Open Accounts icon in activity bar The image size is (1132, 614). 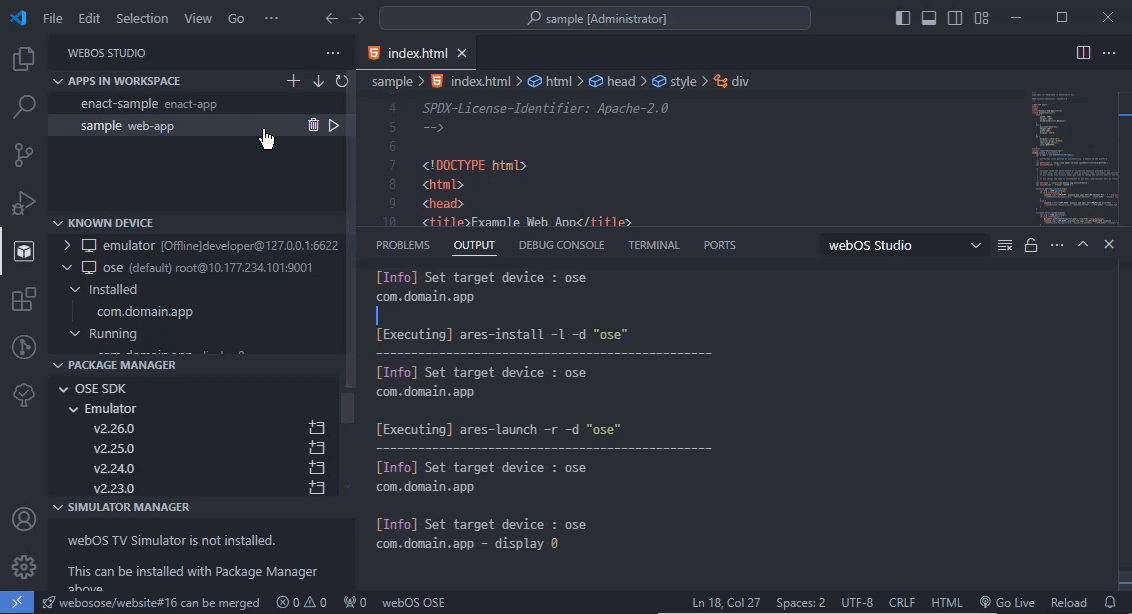tap(24, 519)
